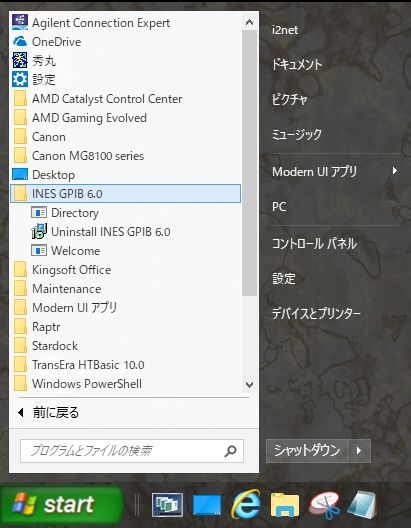The width and height of the screenshot is (411, 528).
Task: Open File Explorer taskbar icon
Action: 285,505
